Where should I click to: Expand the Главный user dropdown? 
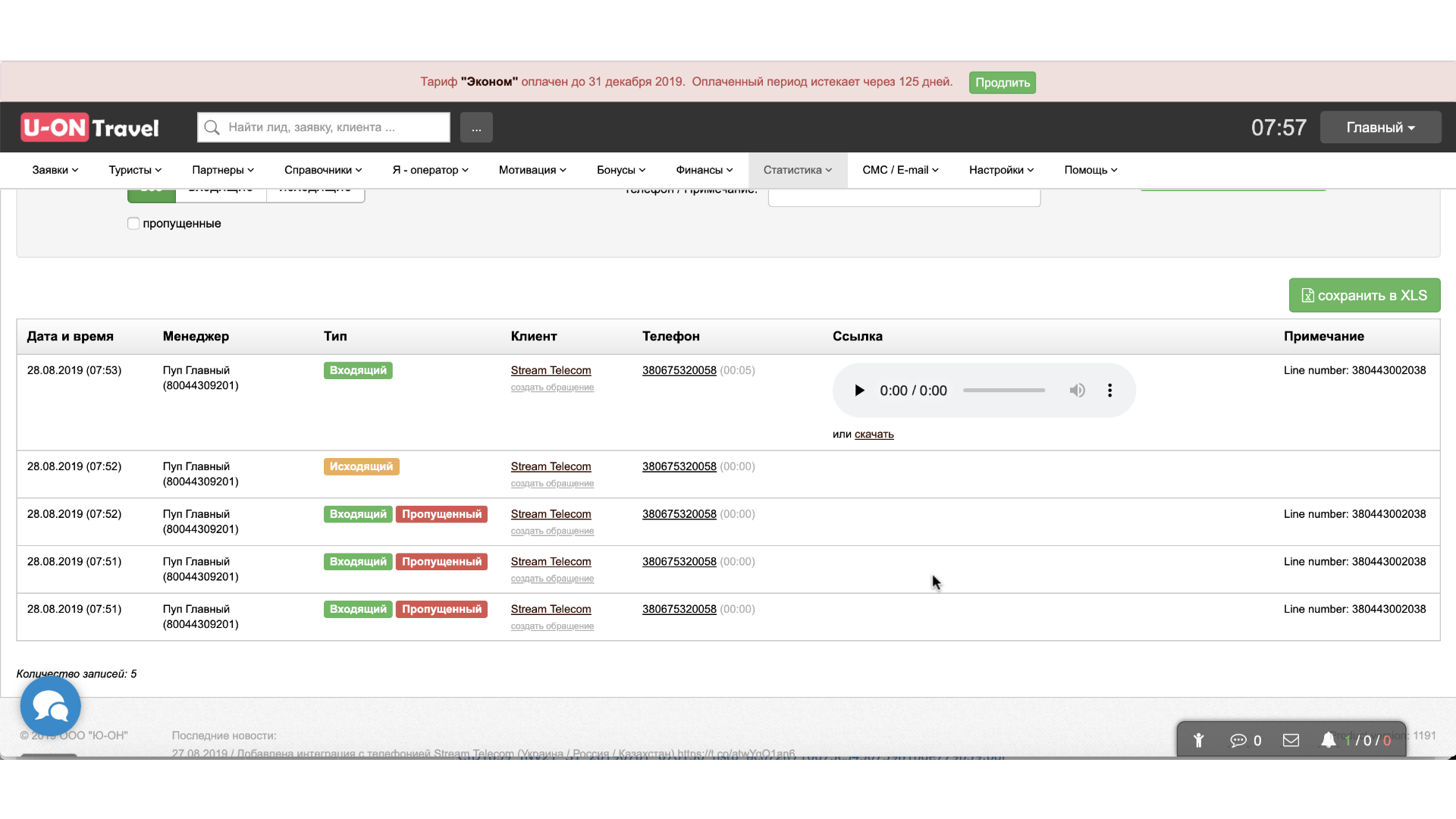point(1380,127)
